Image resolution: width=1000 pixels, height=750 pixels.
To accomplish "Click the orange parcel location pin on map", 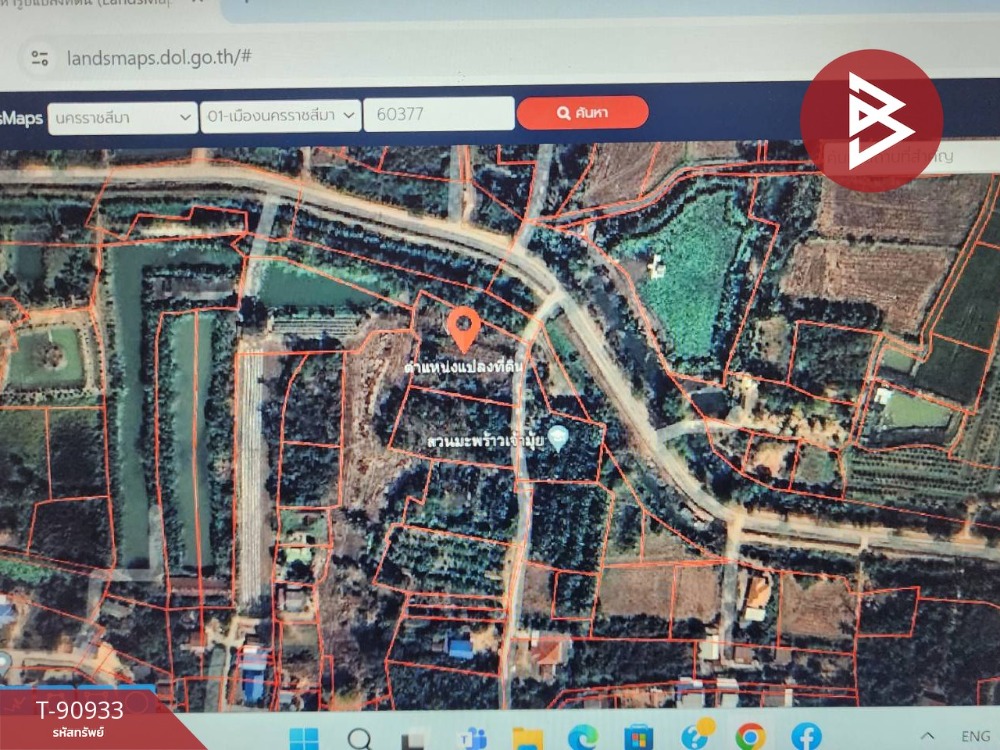I will (464, 329).
